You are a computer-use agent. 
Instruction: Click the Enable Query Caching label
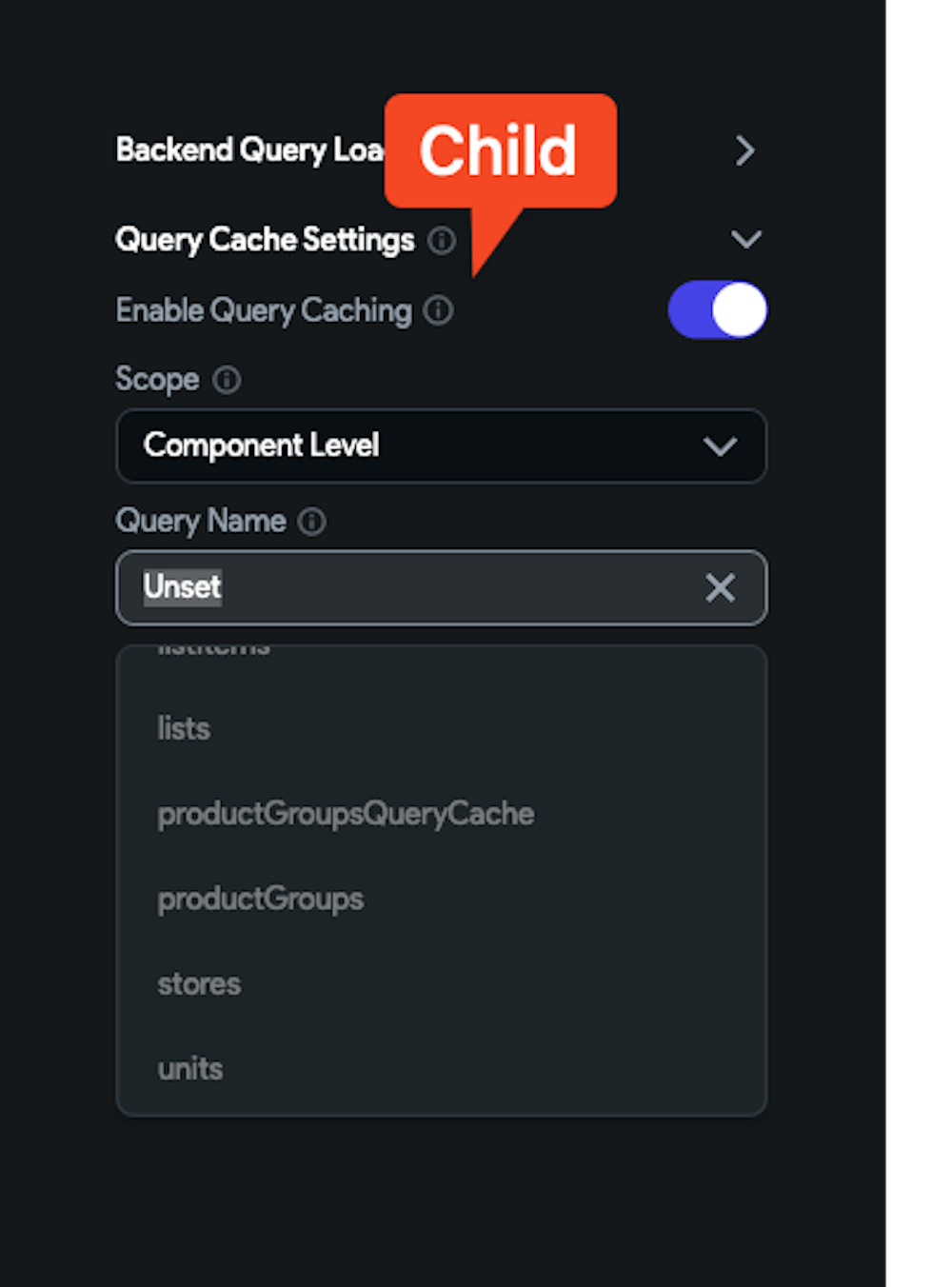tap(264, 310)
